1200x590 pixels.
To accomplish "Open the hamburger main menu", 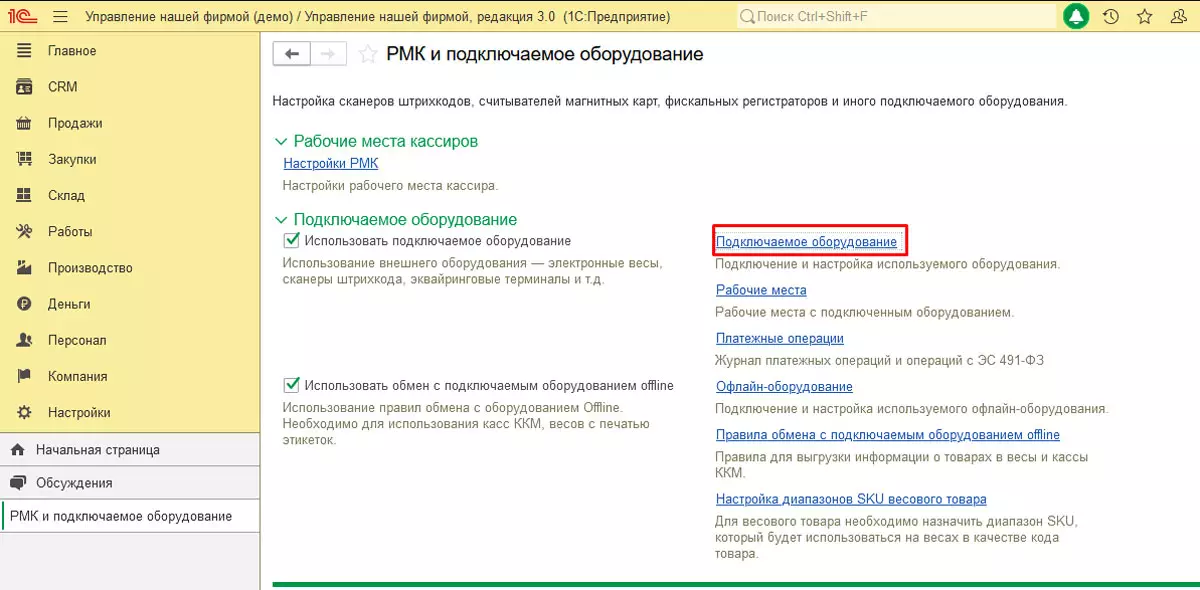I will (x=60, y=16).
